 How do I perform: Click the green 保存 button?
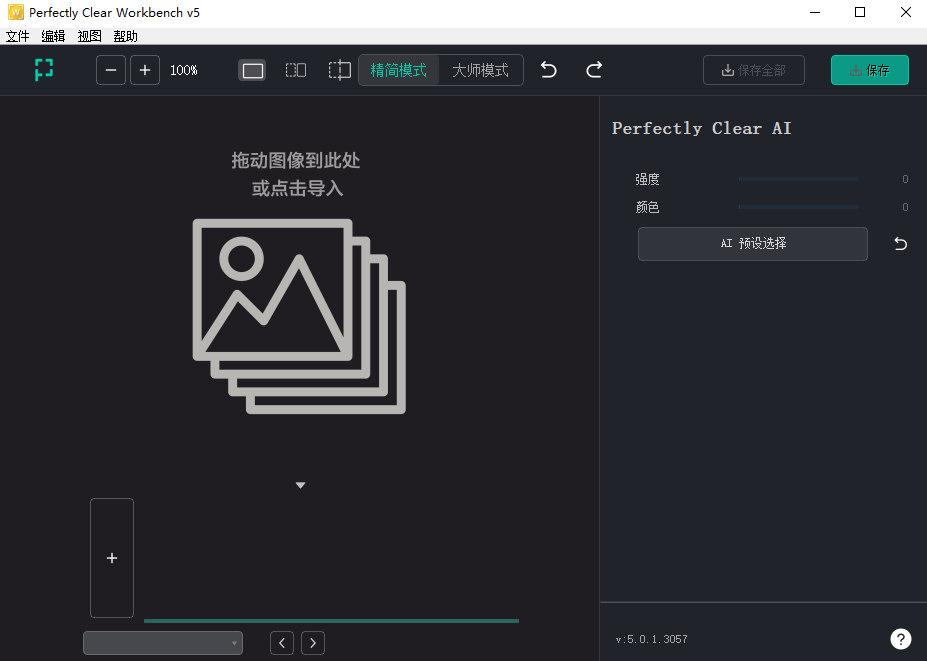click(869, 70)
